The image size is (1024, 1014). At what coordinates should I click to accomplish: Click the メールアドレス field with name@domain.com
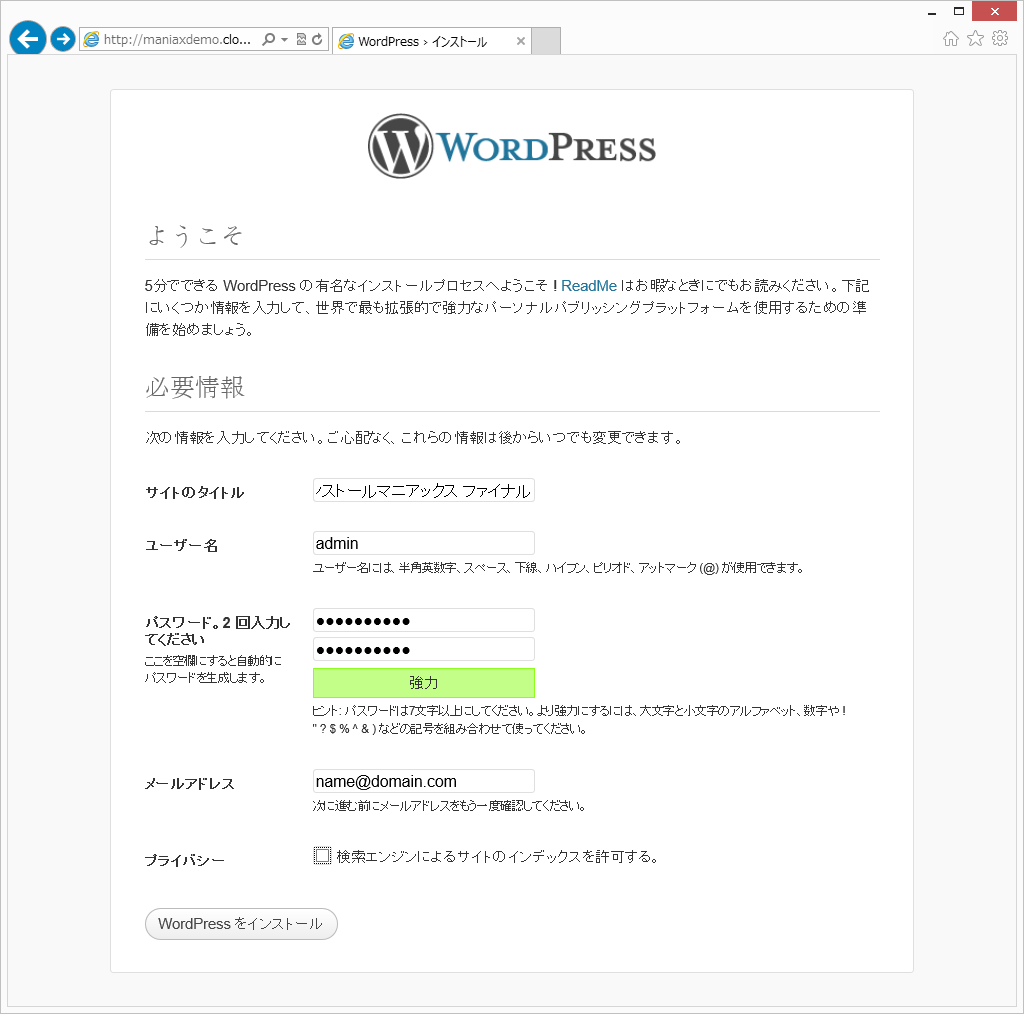click(x=424, y=782)
